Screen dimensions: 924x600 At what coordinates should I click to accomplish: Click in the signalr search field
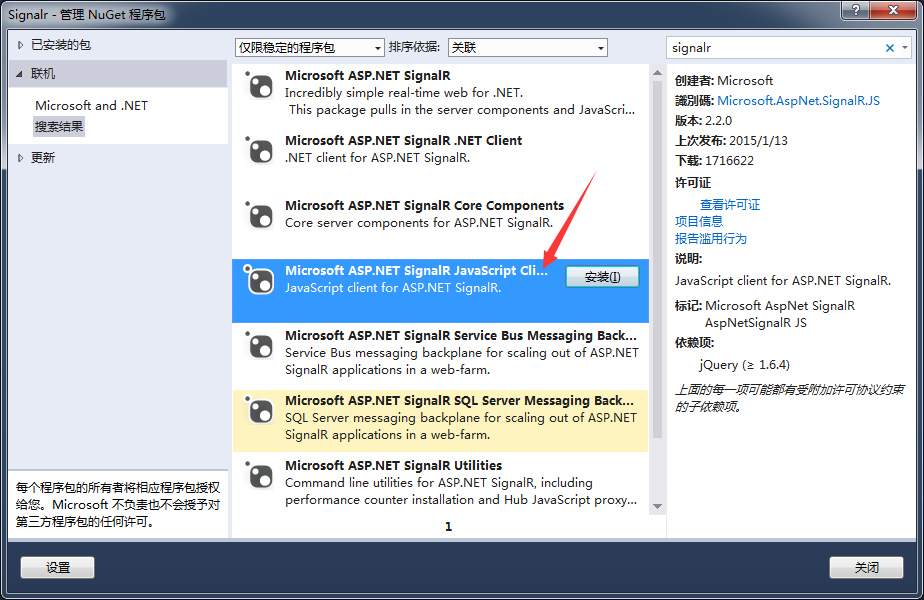(775, 48)
